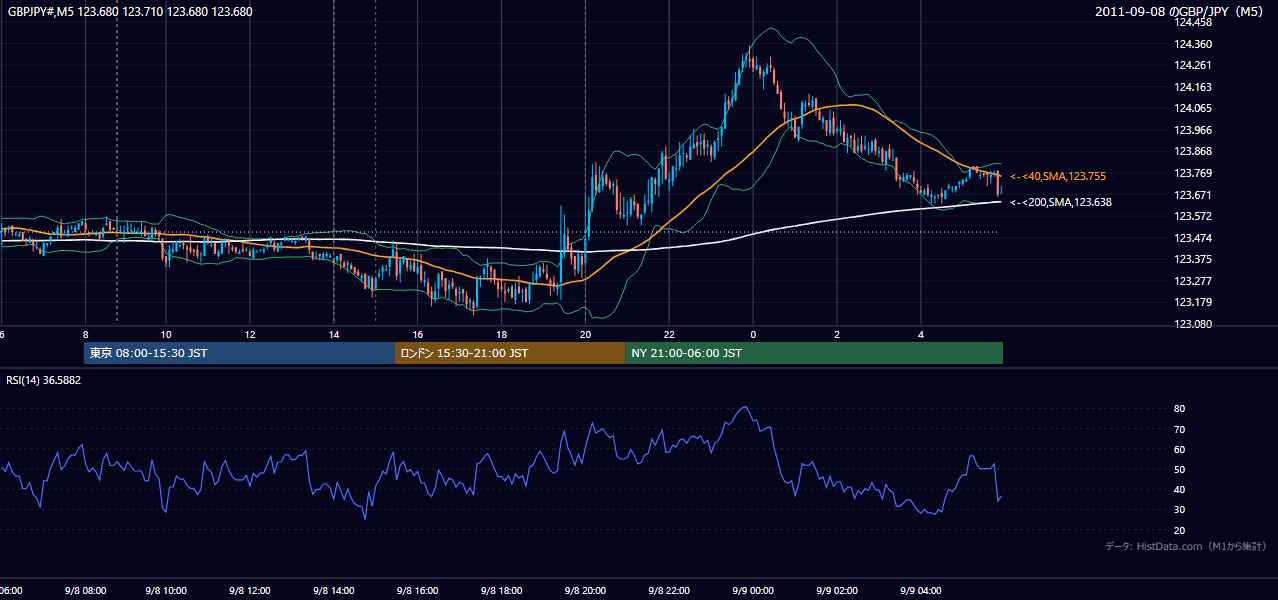The width and height of the screenshot is (1278, 600).
Task: Click the 9/8 16:00 date label
Action: 418,591
